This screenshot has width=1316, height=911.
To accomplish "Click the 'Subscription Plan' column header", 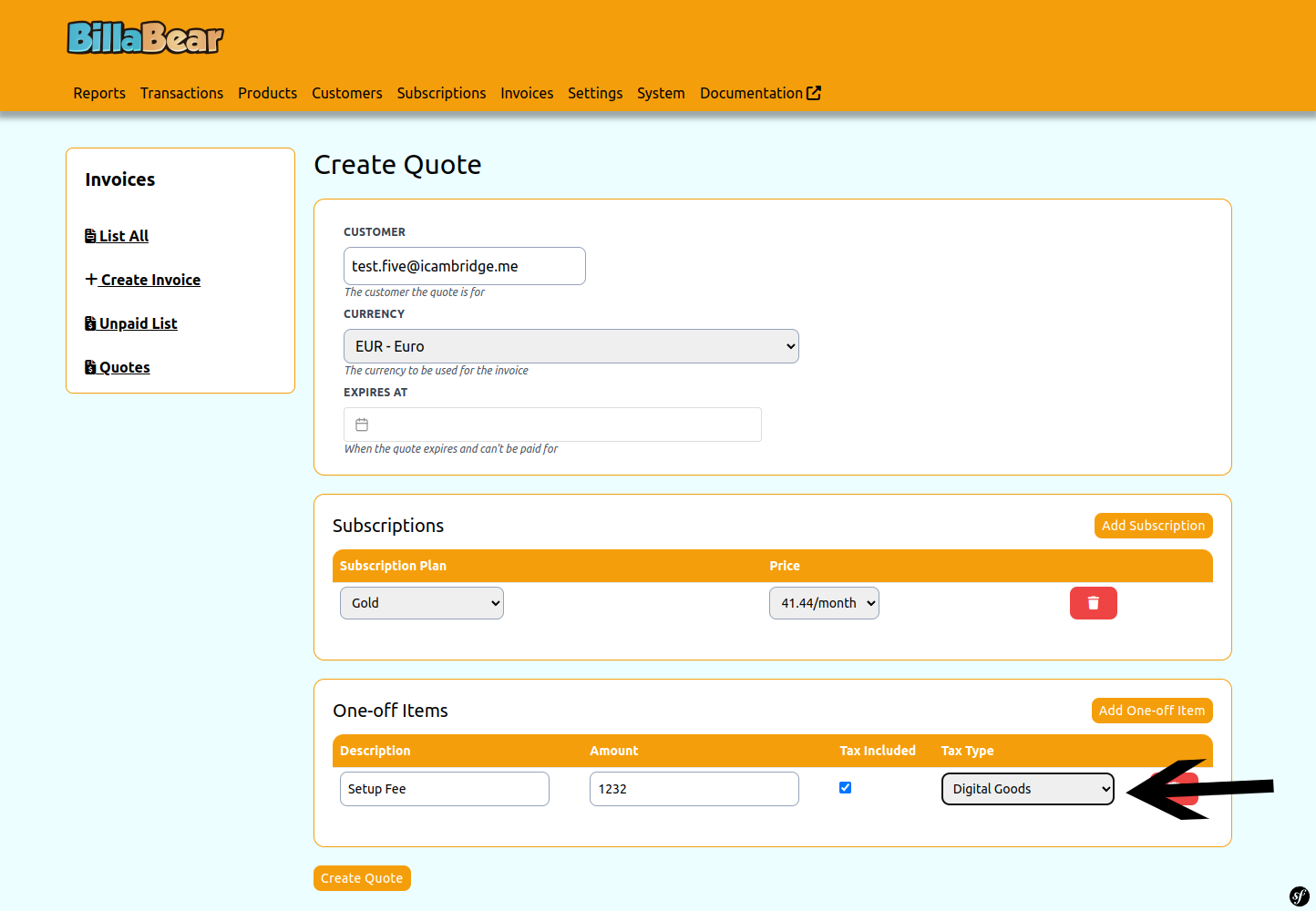I will [393, 566].
